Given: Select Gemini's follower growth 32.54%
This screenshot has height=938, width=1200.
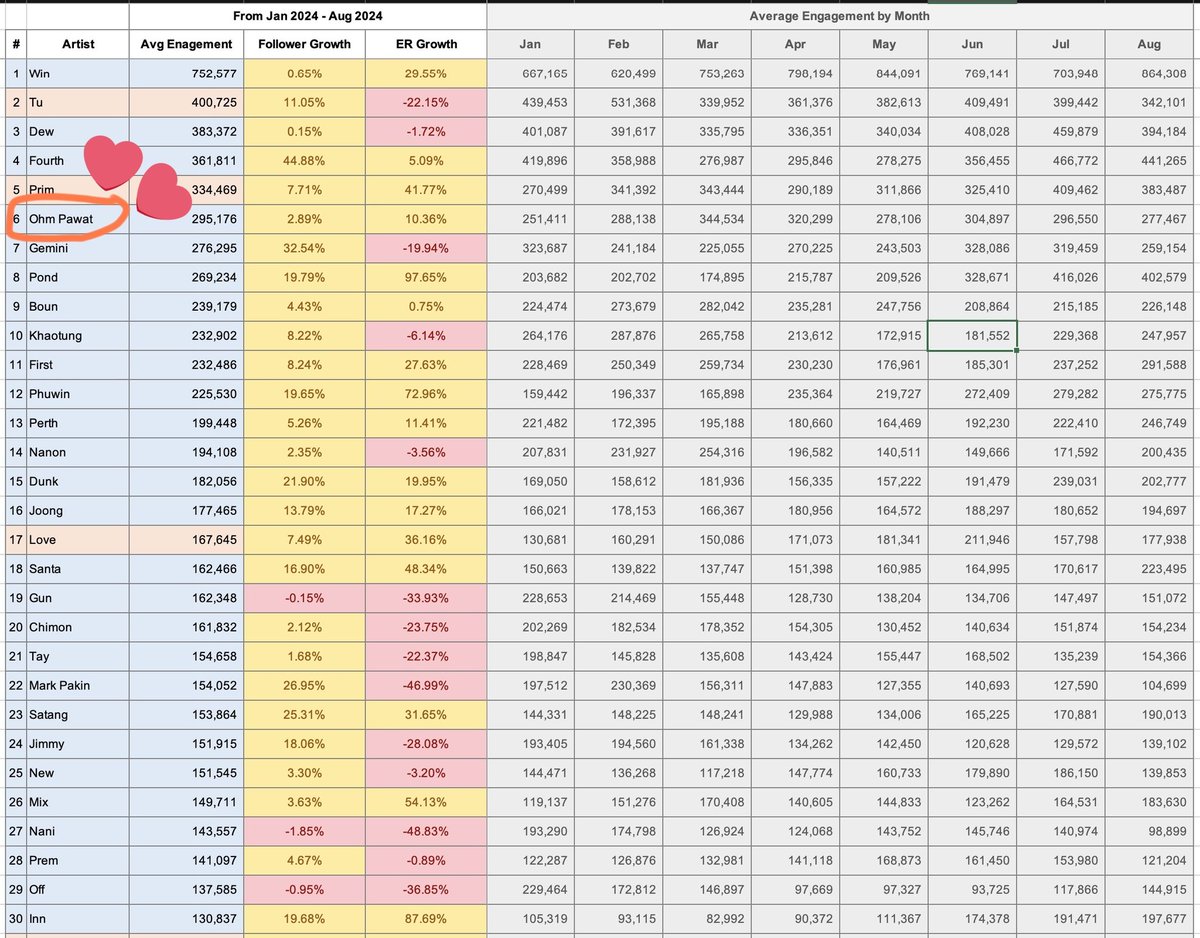Looking at the screenshot, I should (304, 248).
